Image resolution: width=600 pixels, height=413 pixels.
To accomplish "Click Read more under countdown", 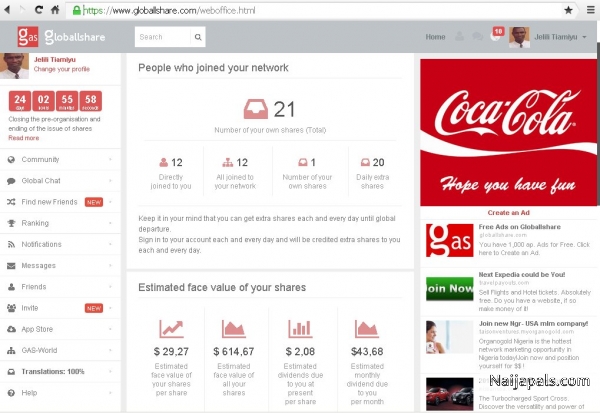I will (x=24, y=138).
